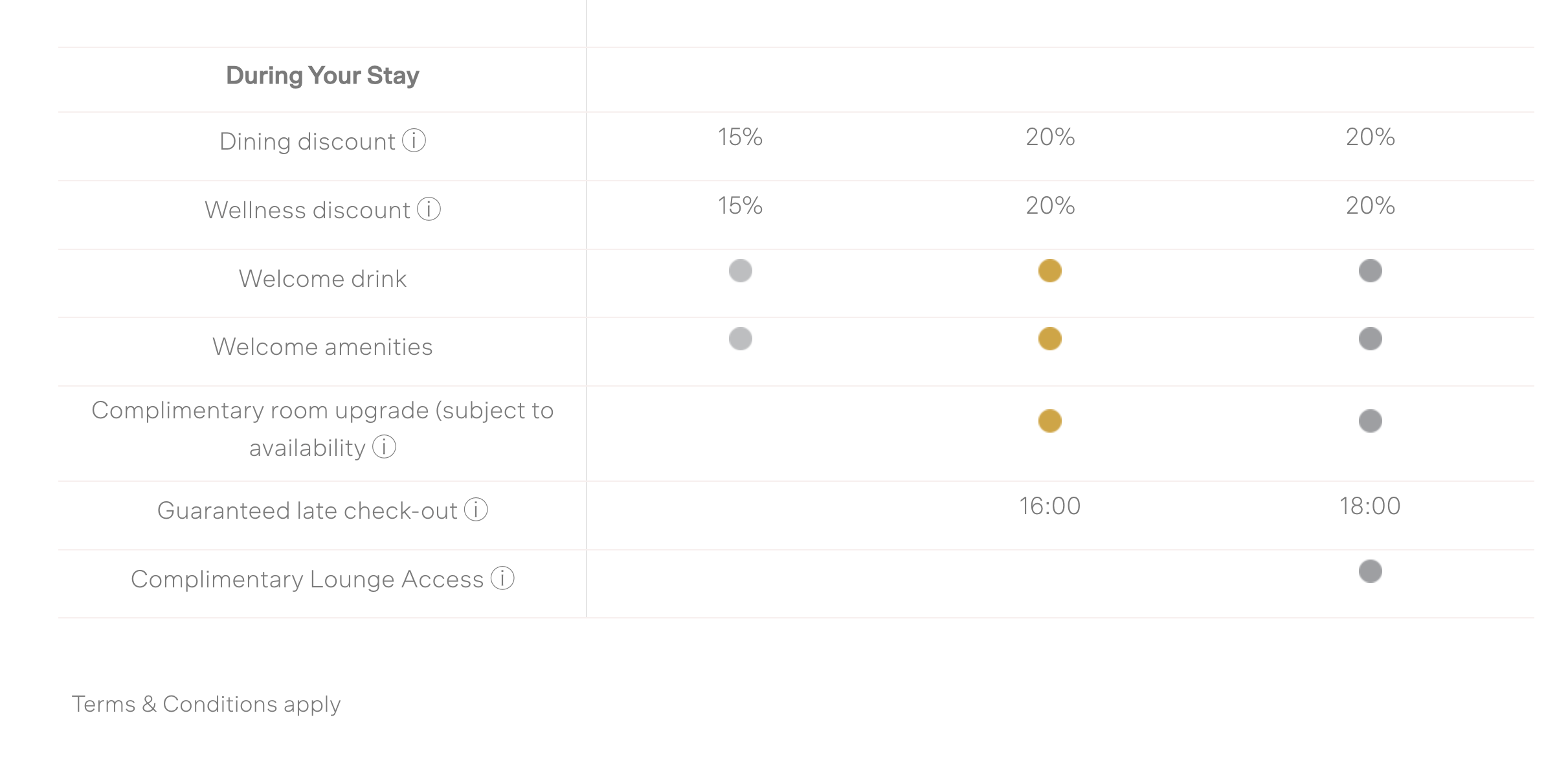Click info icon for Complimentary room upgrade
The height and width of the screenshot is (781, 1568).
384,446
